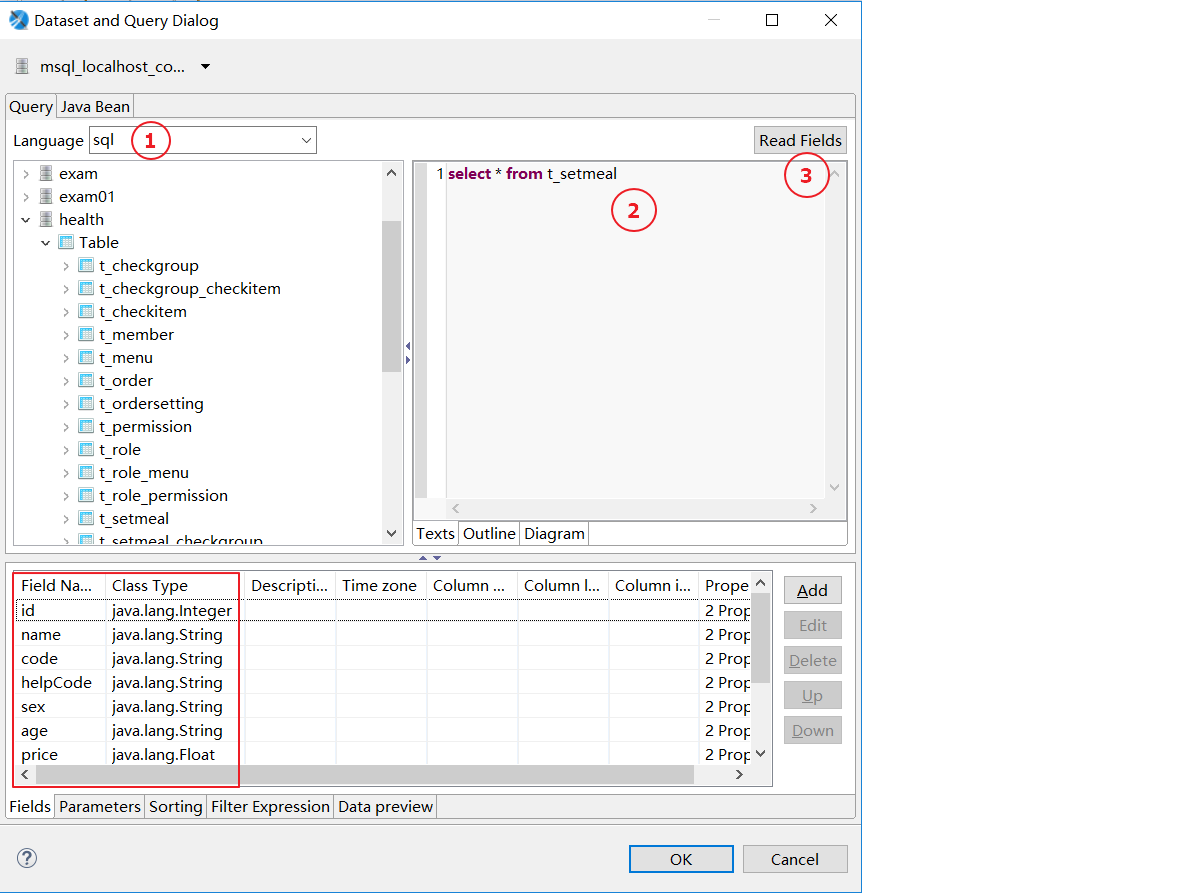This screenshot has height=893, width=1178.
Task: Confirm with the OK button
Action: (x=681, y=859)
